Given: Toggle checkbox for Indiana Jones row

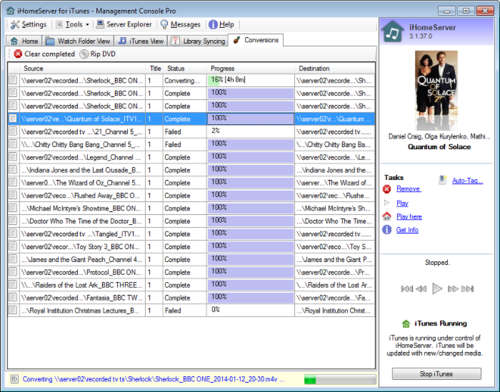Looking at the screenshot, I should [x=13, y=170].
